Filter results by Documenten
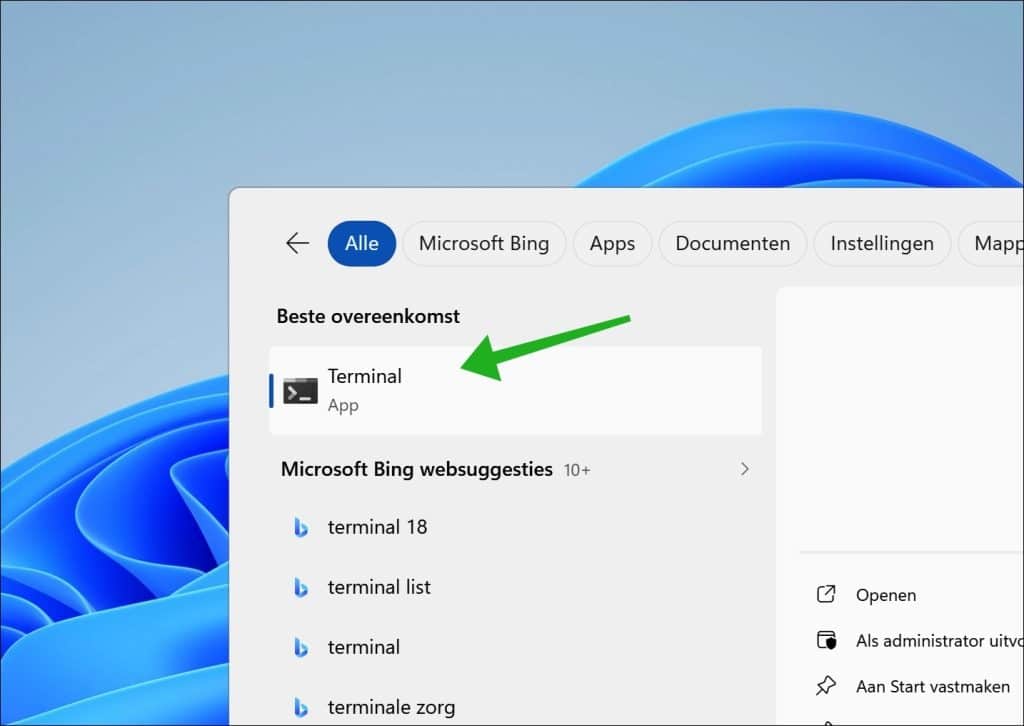This screenshot has height=726, width=1024. coord(733,244)
